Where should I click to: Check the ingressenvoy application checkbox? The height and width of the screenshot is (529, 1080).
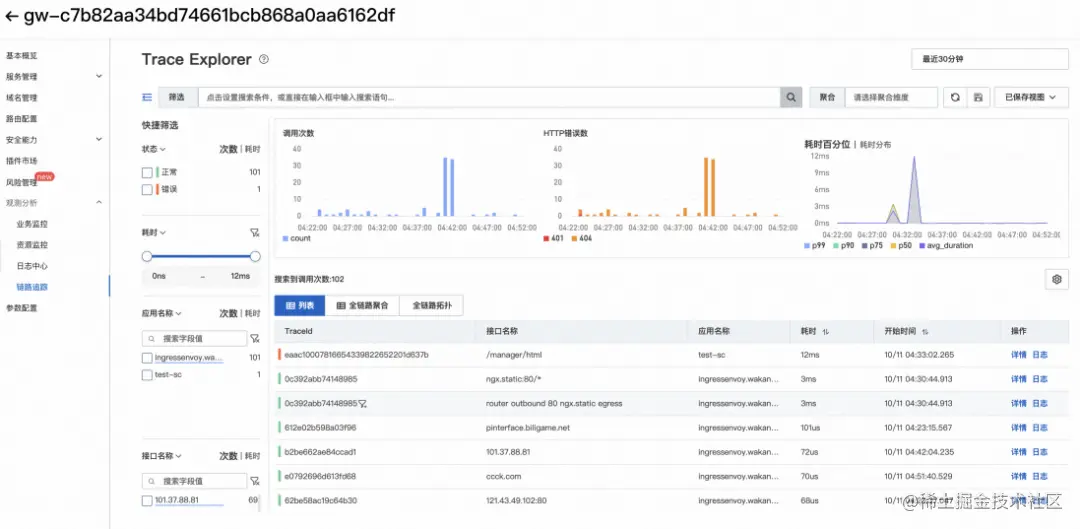point(147,358)
